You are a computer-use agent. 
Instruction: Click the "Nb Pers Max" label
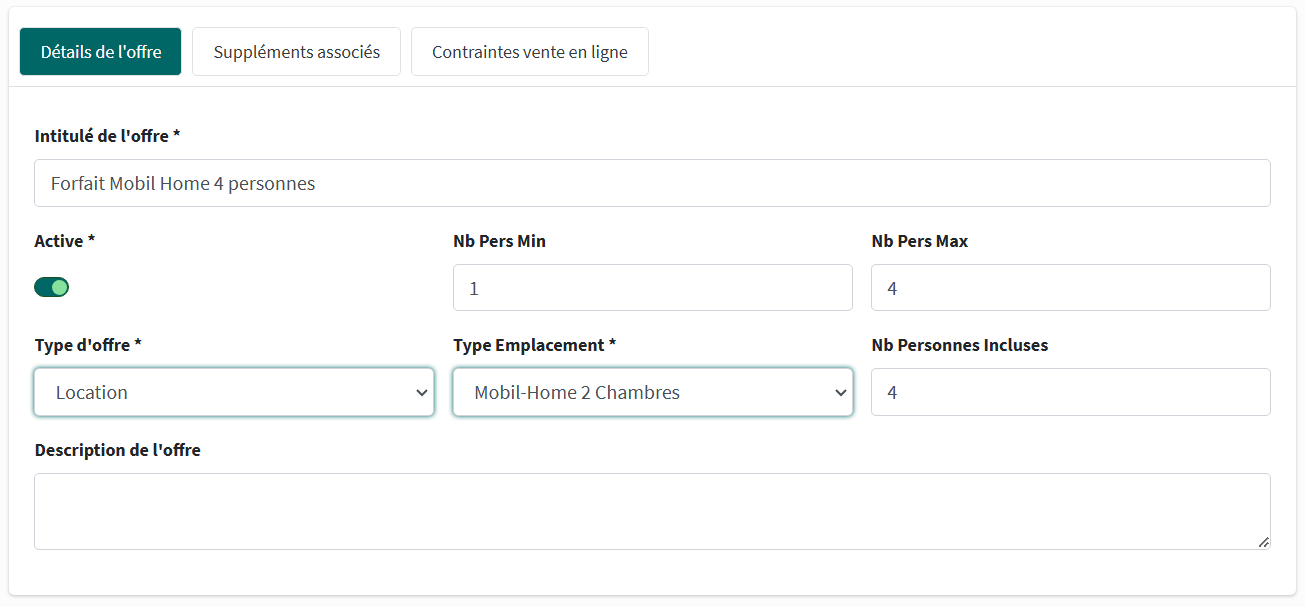919,241
